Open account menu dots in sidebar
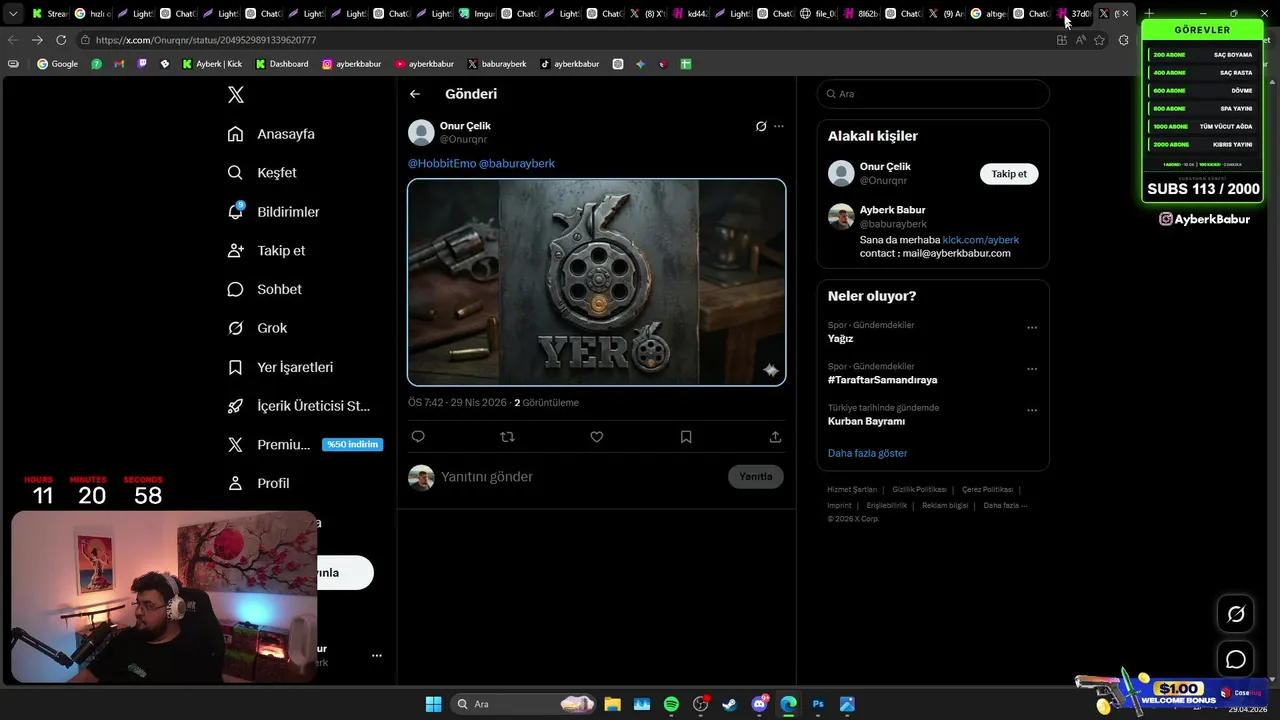Screen dimensions: 1280x720 377,656
